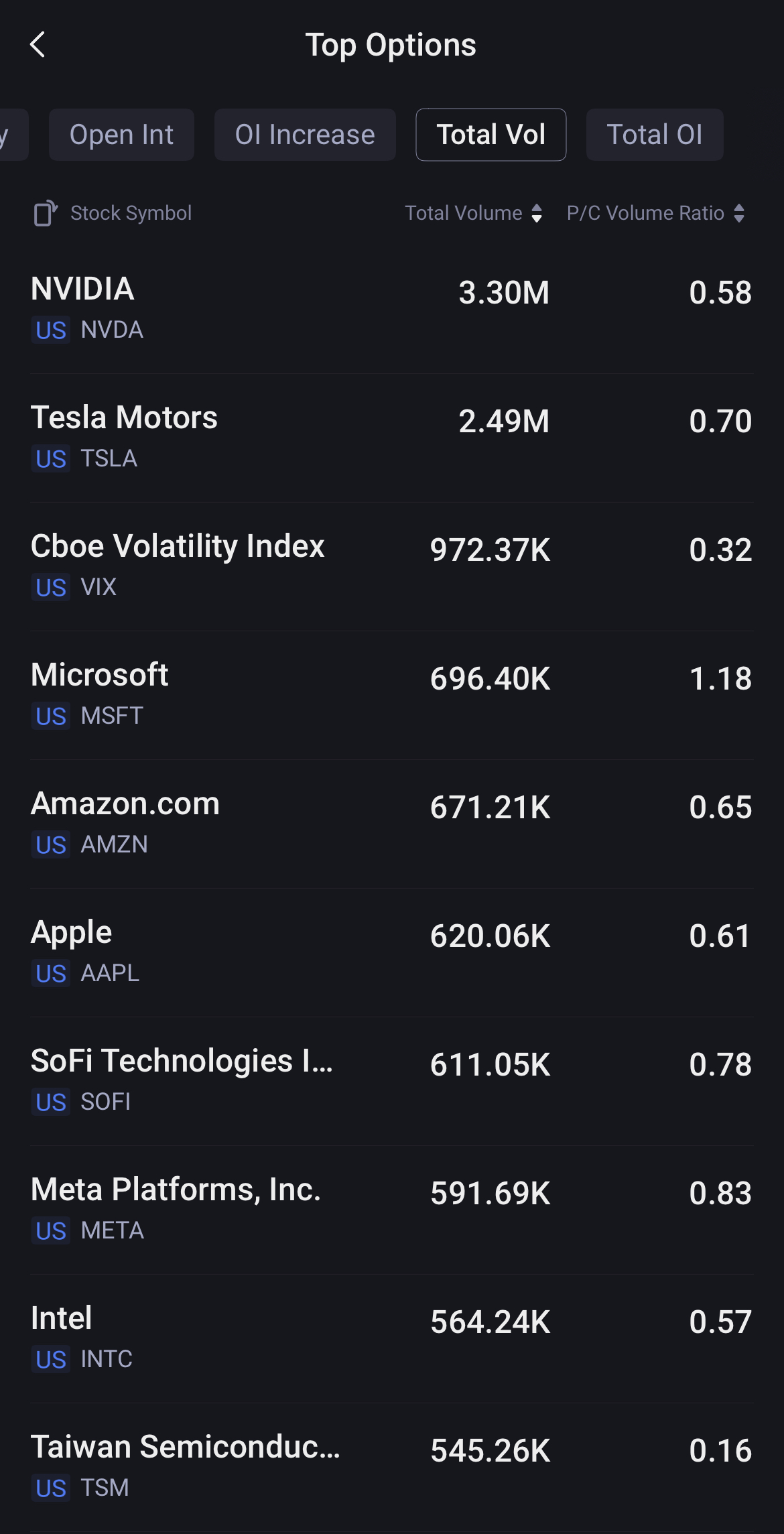Viewport: 784px width, 1534px height.
Task: Tap the share/export icon beside Stock Symbol
Action: point(46,213)
